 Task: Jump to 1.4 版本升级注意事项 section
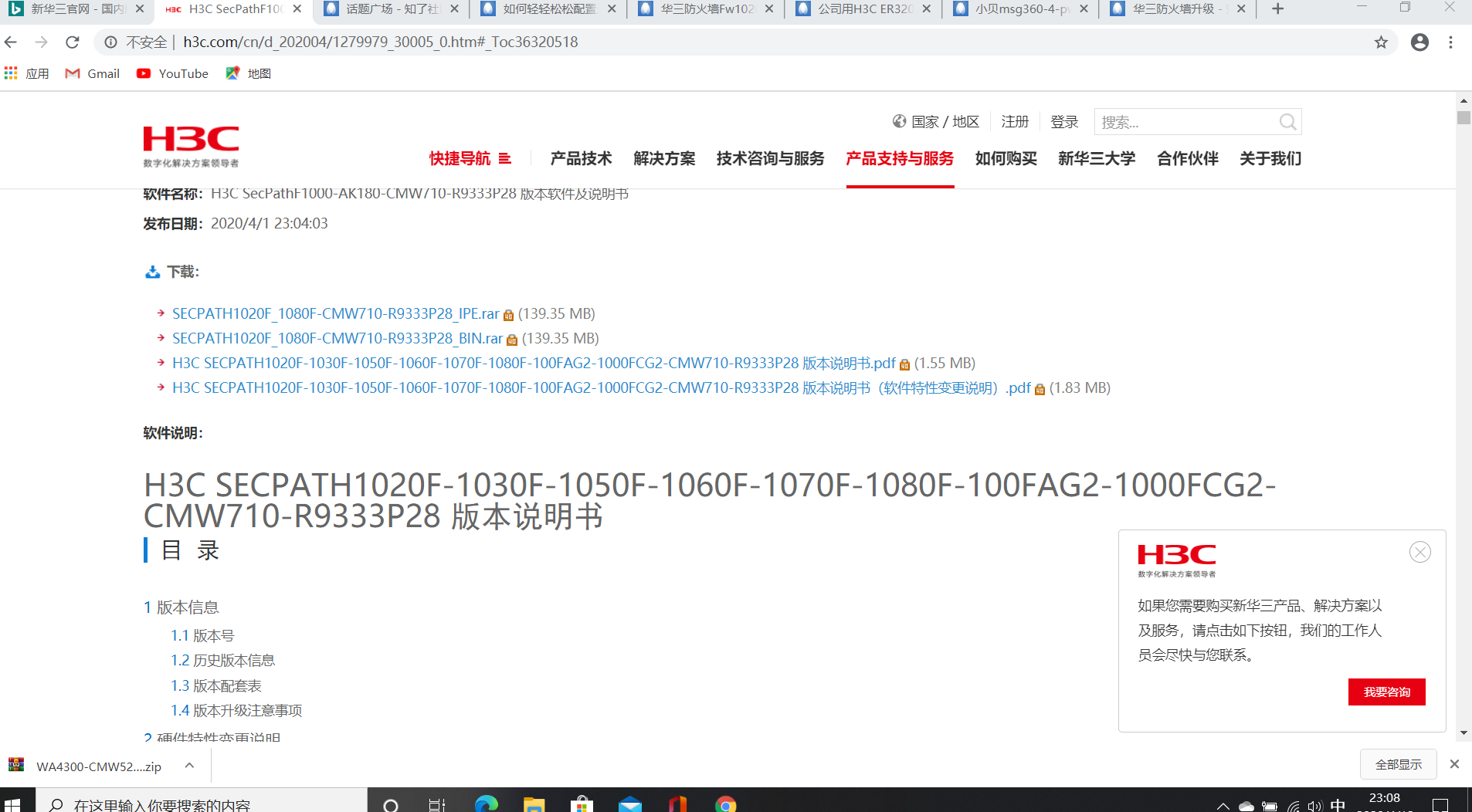236,710
